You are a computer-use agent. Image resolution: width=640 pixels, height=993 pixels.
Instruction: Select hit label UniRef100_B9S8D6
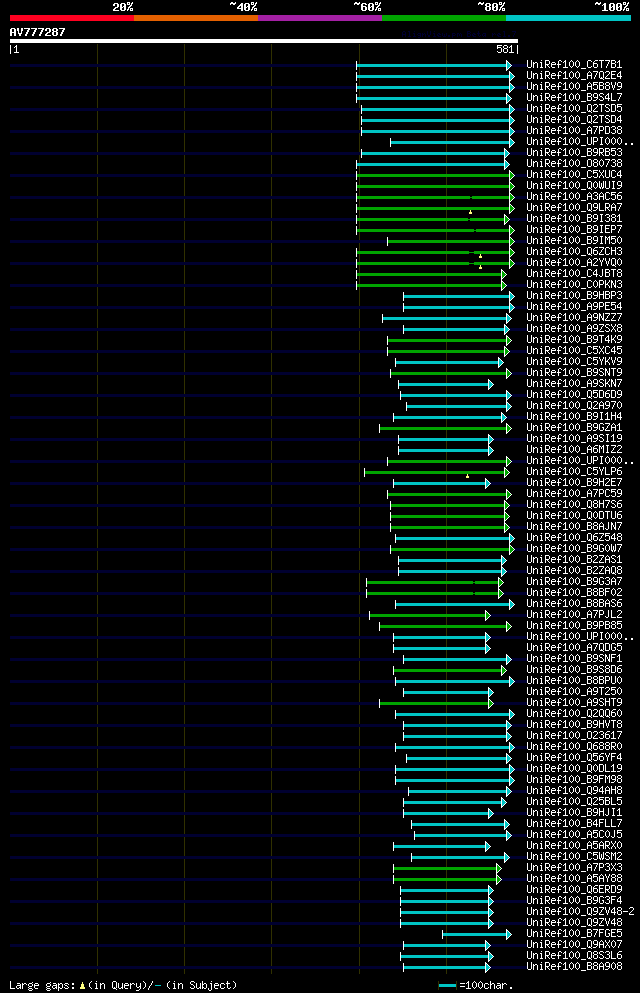[574, 670]
